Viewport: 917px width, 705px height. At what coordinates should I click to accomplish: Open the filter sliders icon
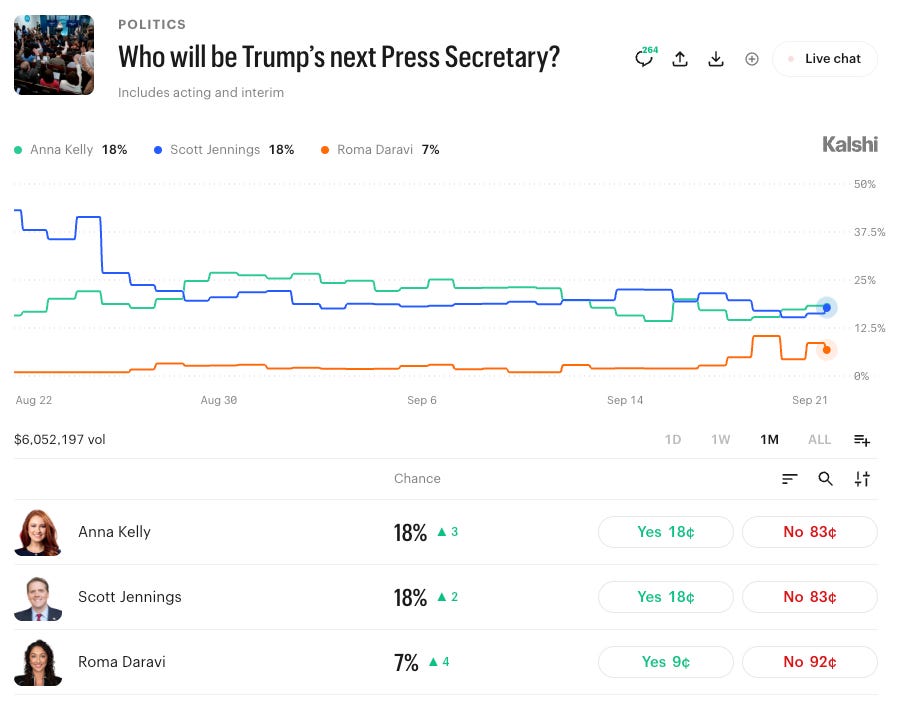coord(862,479)
